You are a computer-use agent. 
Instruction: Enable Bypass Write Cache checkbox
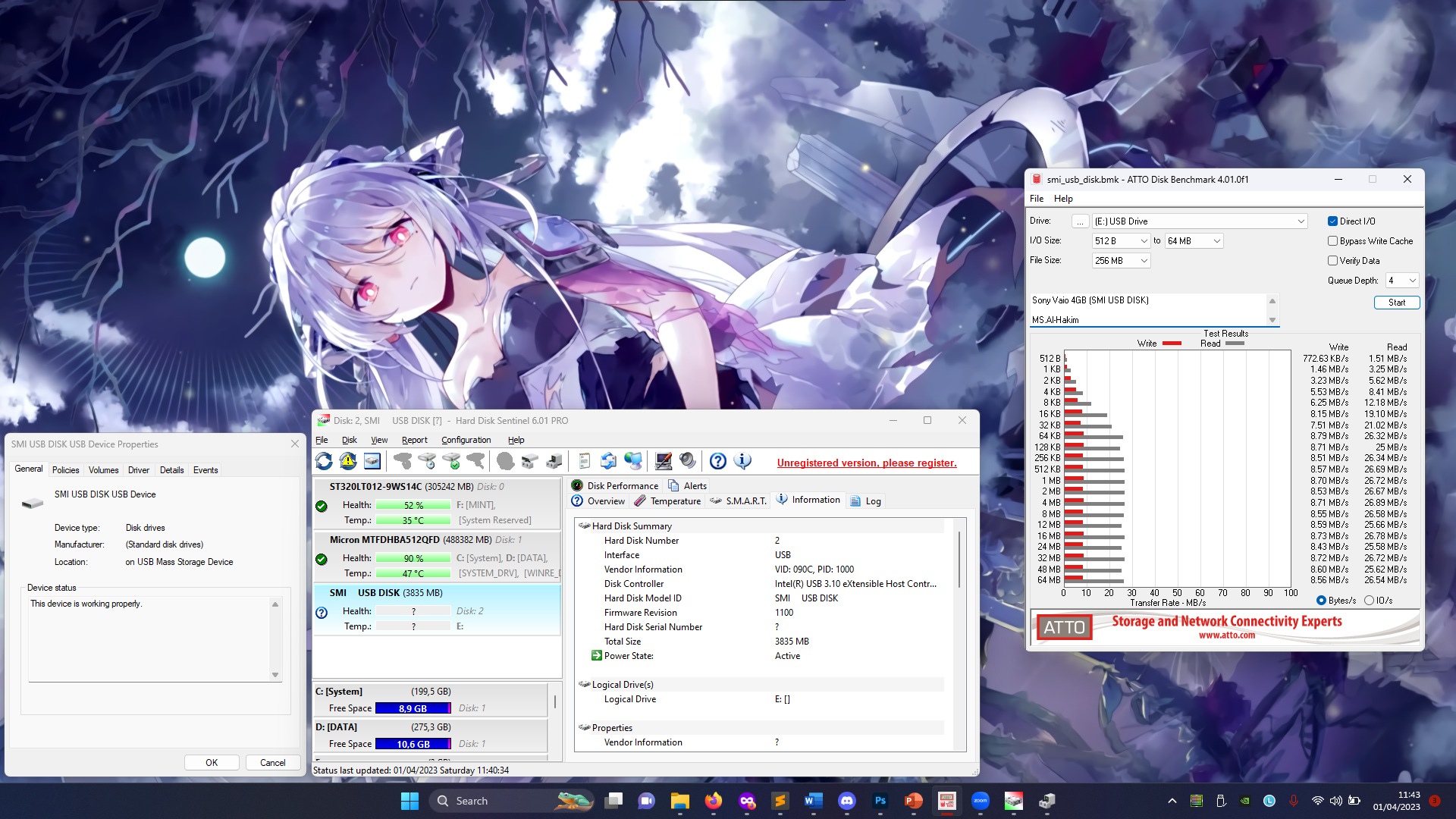pos(1332,241)
